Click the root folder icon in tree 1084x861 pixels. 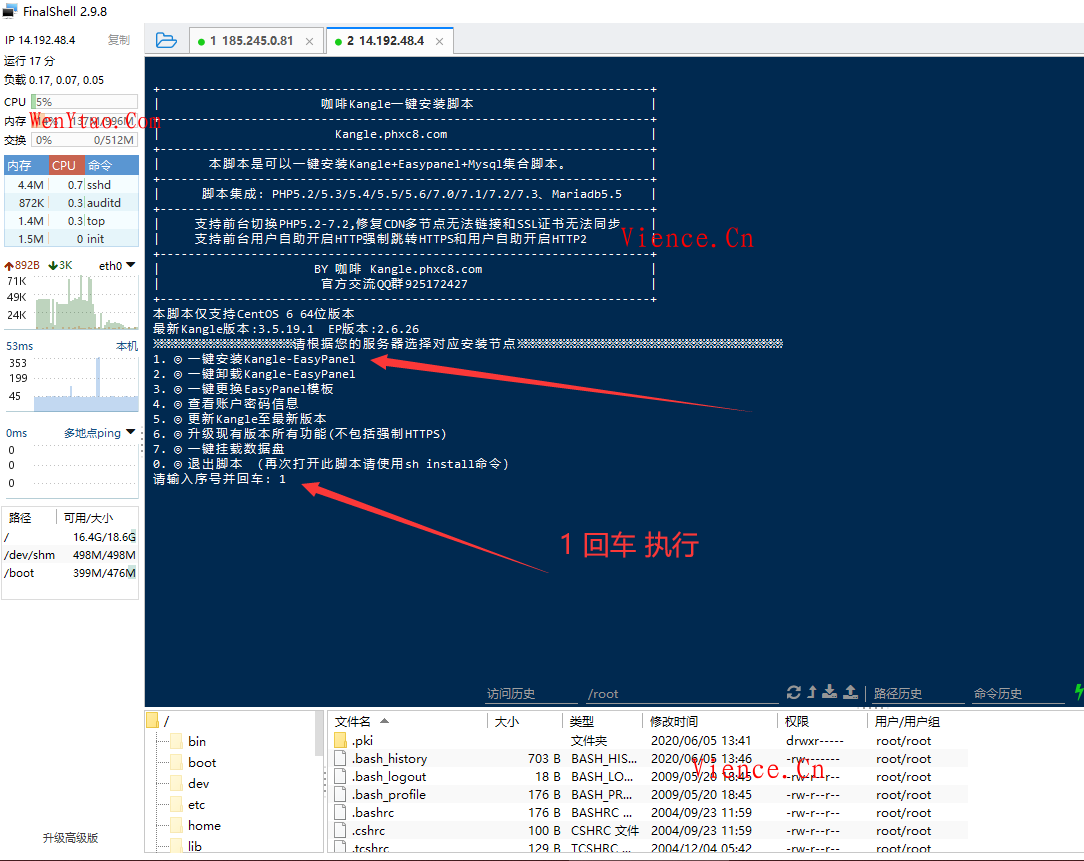153,721
